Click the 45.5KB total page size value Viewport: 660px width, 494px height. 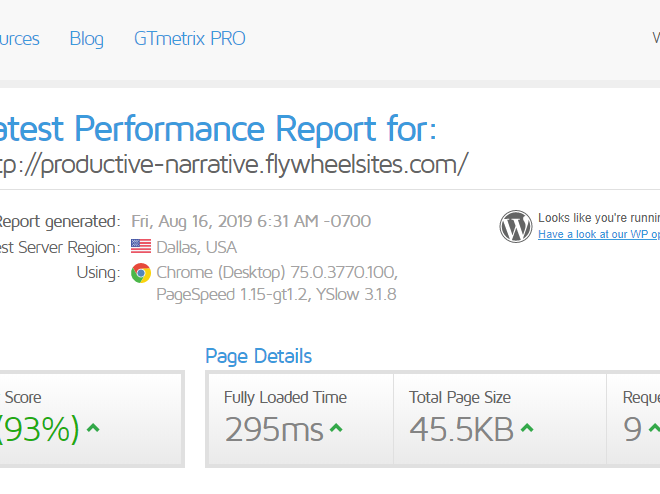[461, 430]
